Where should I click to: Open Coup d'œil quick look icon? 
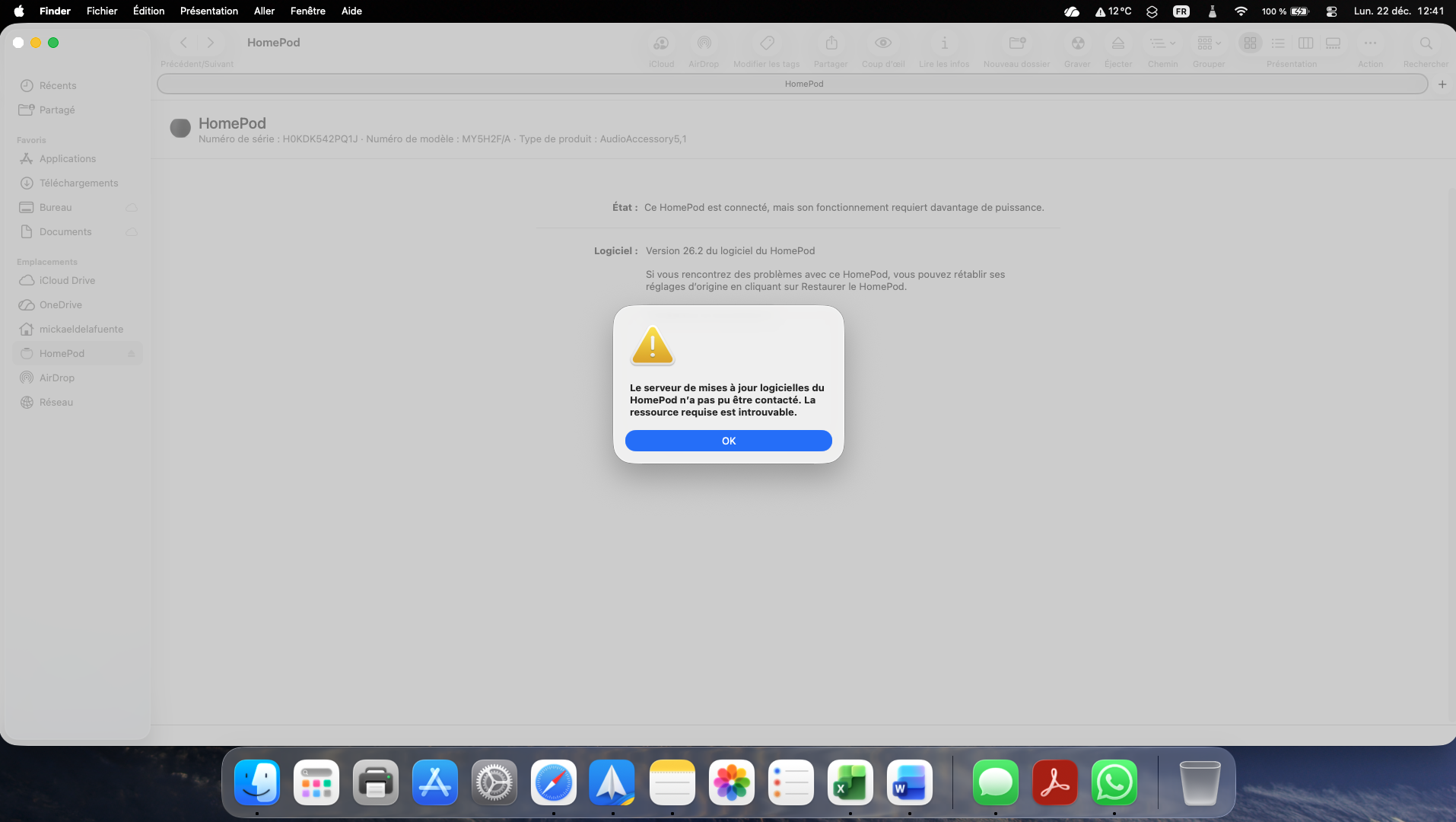882,43
